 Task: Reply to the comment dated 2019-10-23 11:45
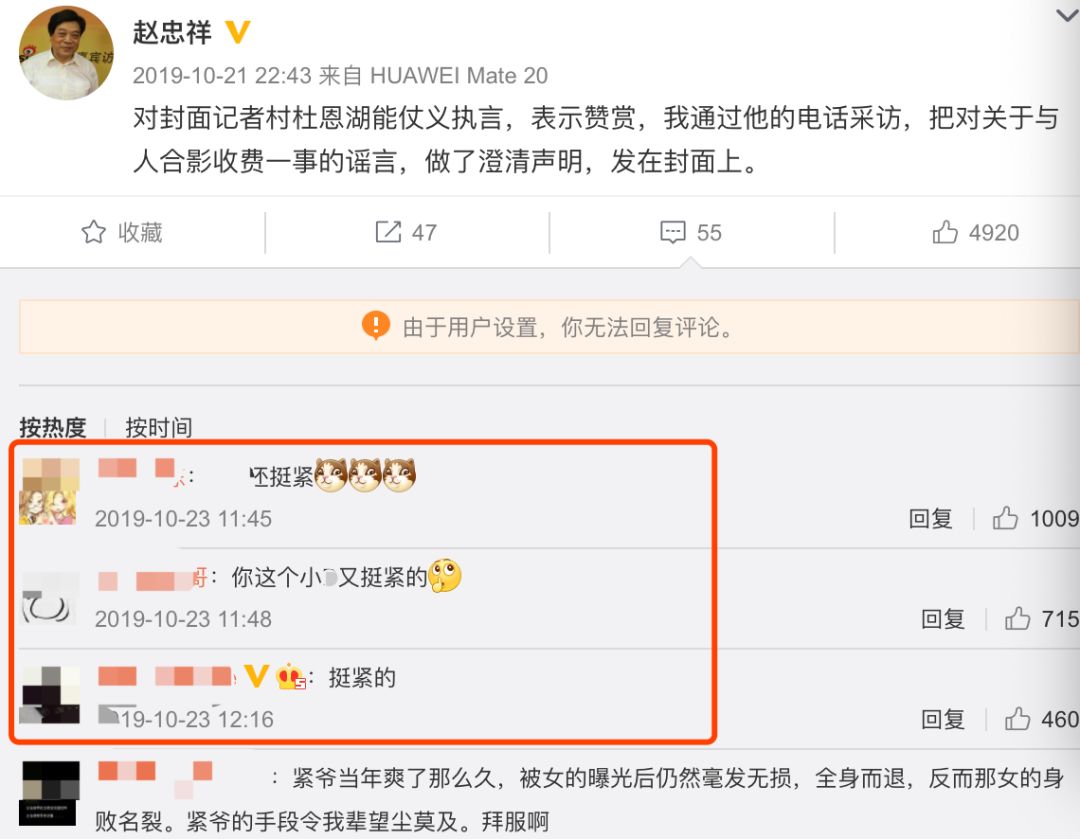(931, 518)
